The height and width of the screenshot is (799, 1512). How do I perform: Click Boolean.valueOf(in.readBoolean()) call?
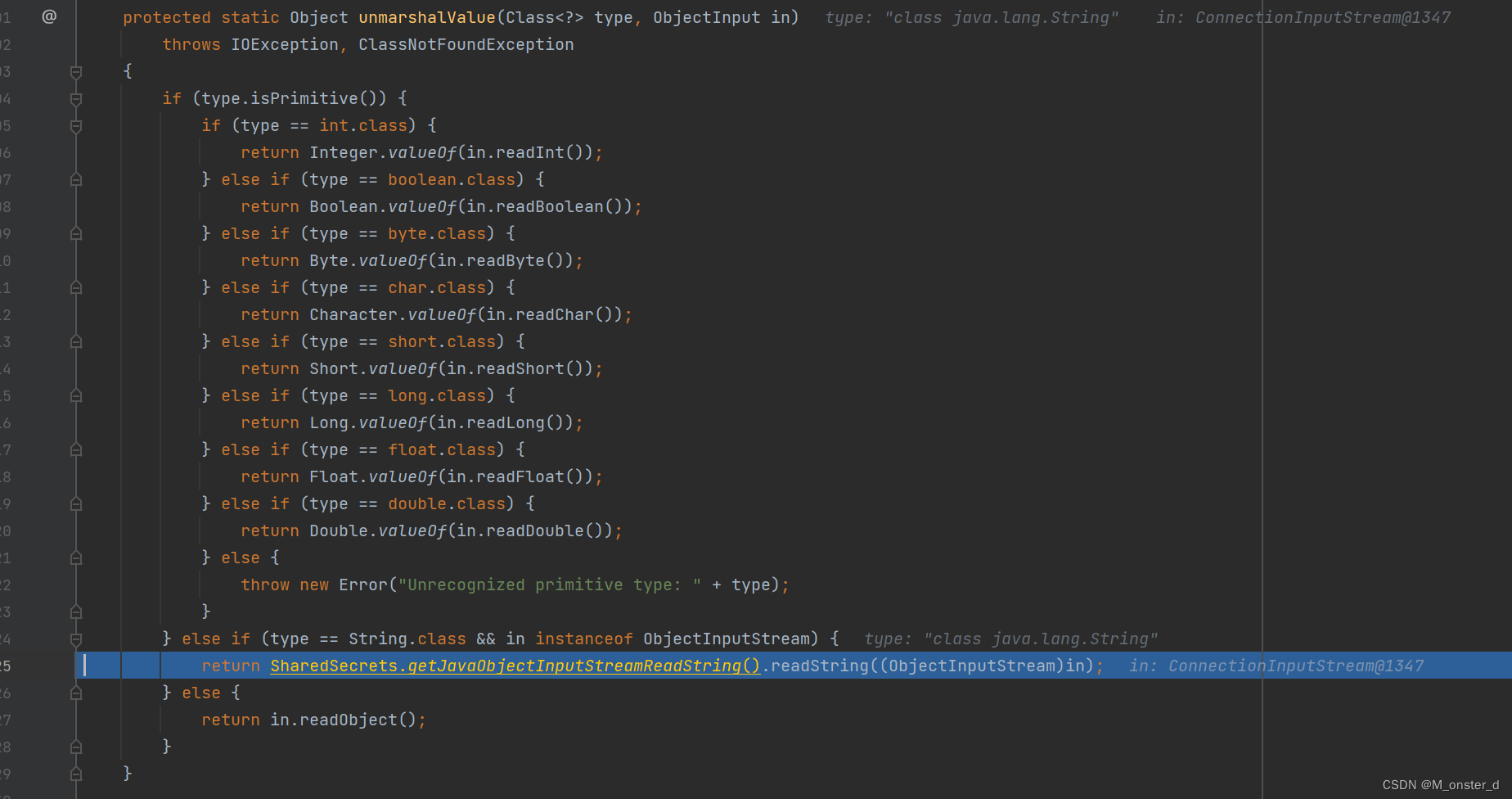click(470, 206)
